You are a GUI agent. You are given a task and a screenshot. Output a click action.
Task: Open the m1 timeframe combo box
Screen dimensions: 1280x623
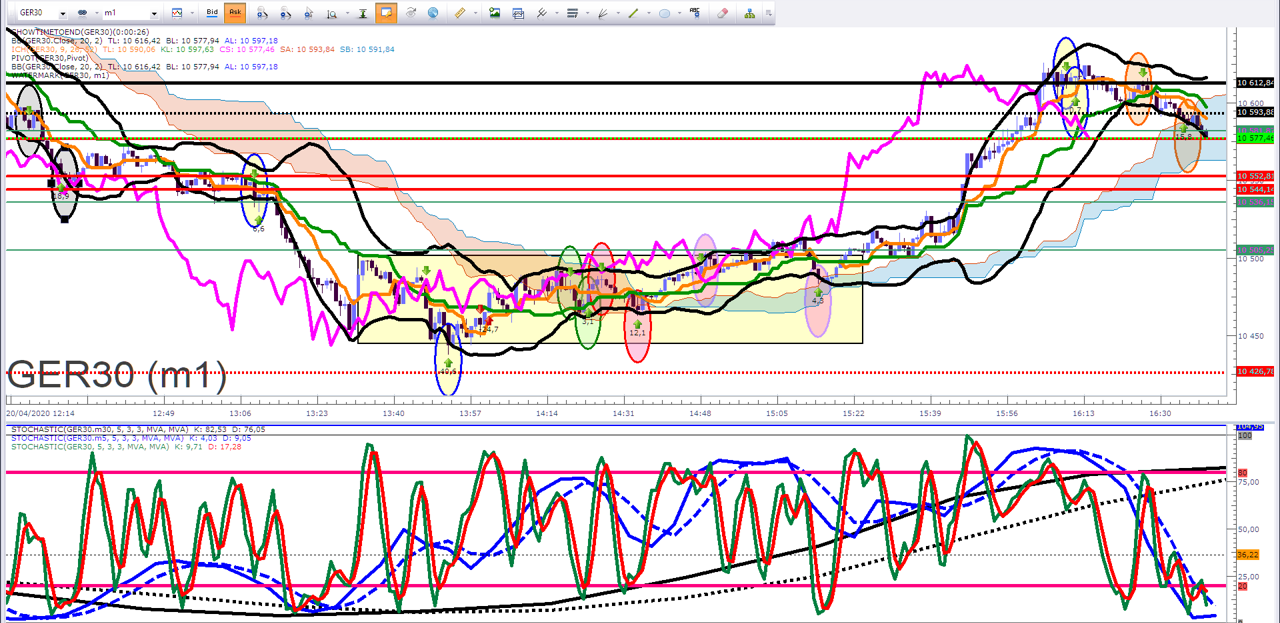(x=130, y=13)
